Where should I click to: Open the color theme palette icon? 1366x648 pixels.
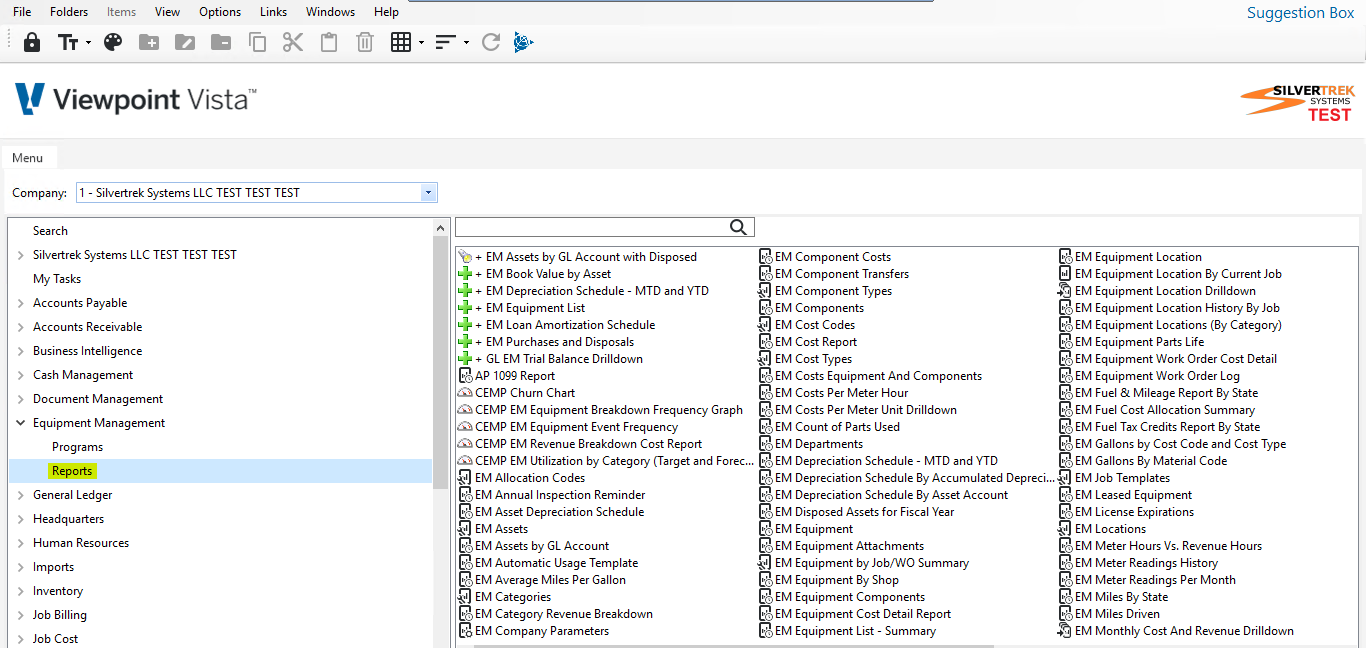click(x=113, y=42)
